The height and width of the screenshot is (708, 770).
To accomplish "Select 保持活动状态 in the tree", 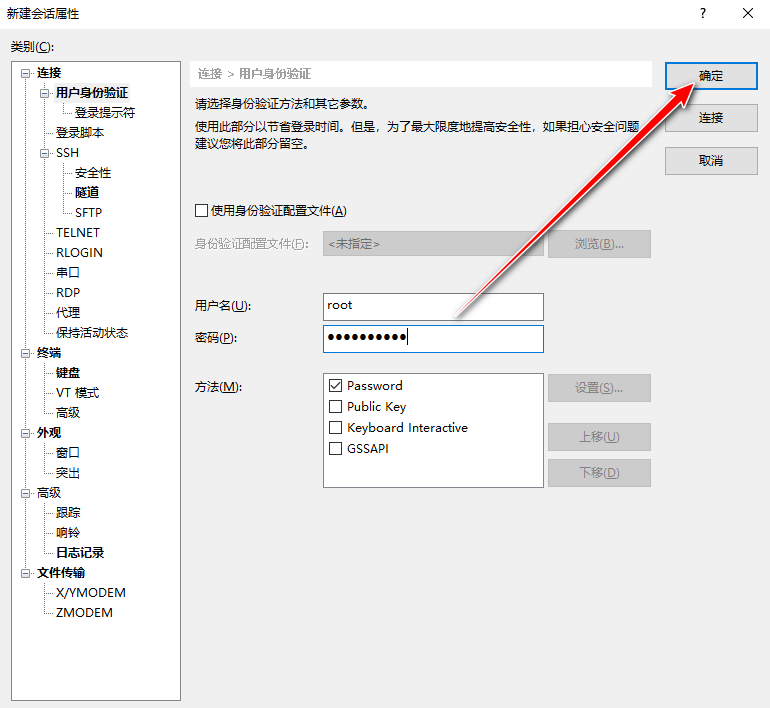I will click(x=92, y=333).
